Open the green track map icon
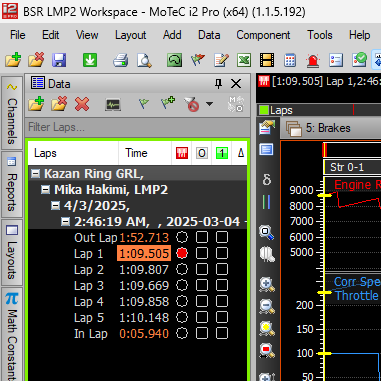Image resolution: width=381 pixels, height=381 pixels. tap(174, 60)
